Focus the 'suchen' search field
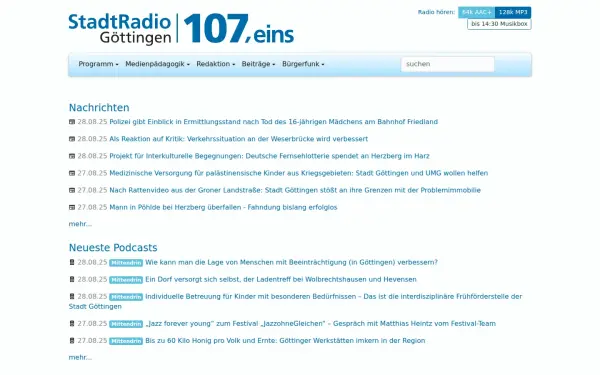Viewport: 600px width, 375px height. tap(447, 64)
